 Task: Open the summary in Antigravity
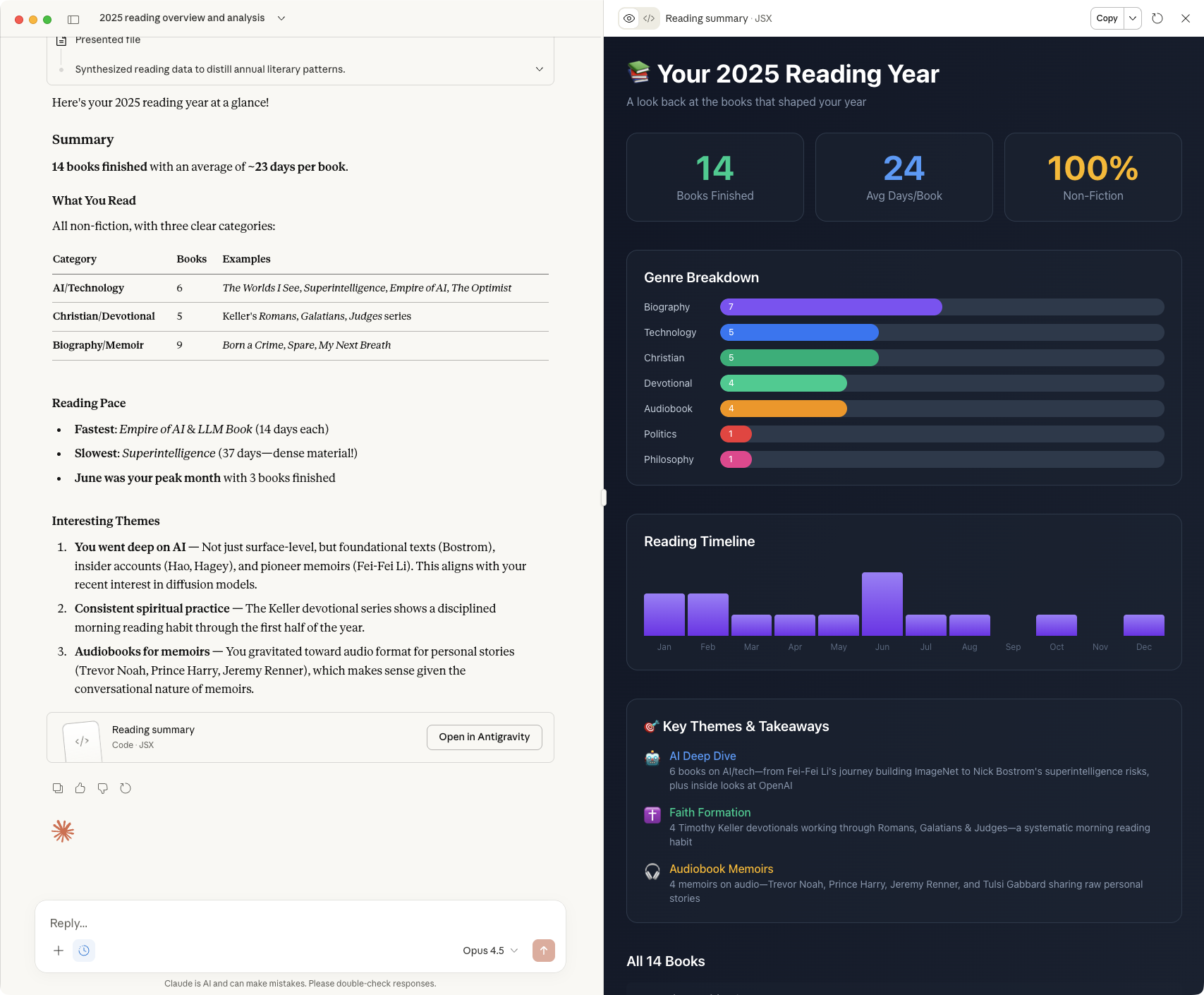484,737
